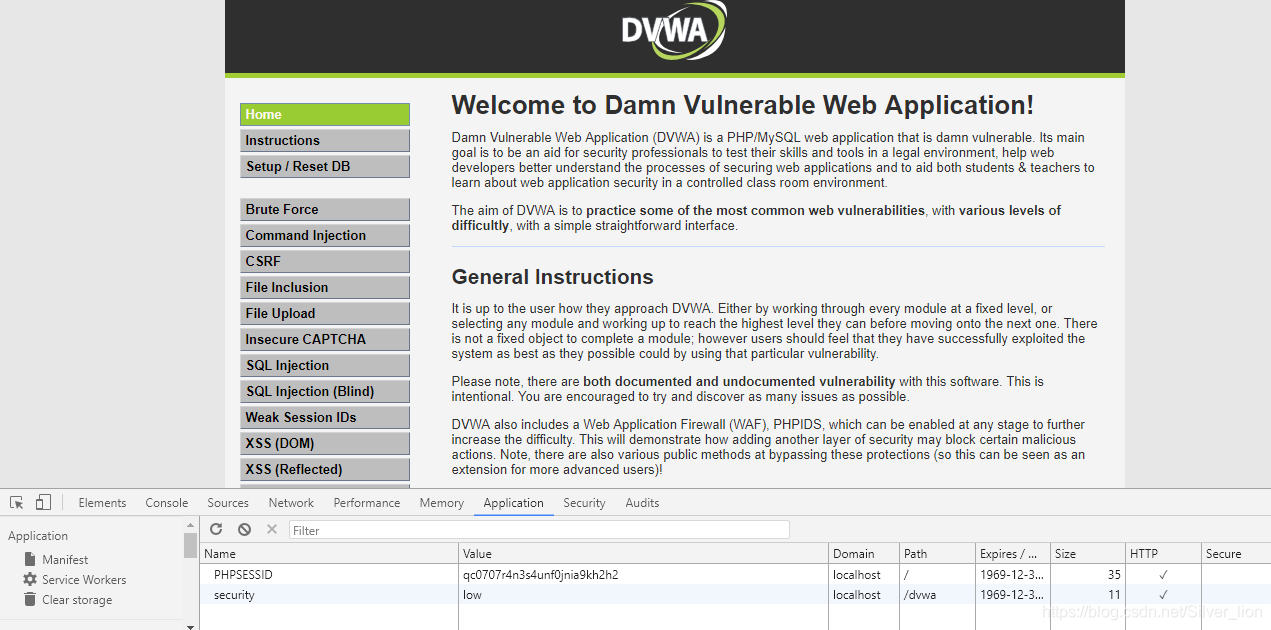The height and width of the screenshot is (630, 1271).
Task: Open the XSS (DOM) module
Action: 325,443
